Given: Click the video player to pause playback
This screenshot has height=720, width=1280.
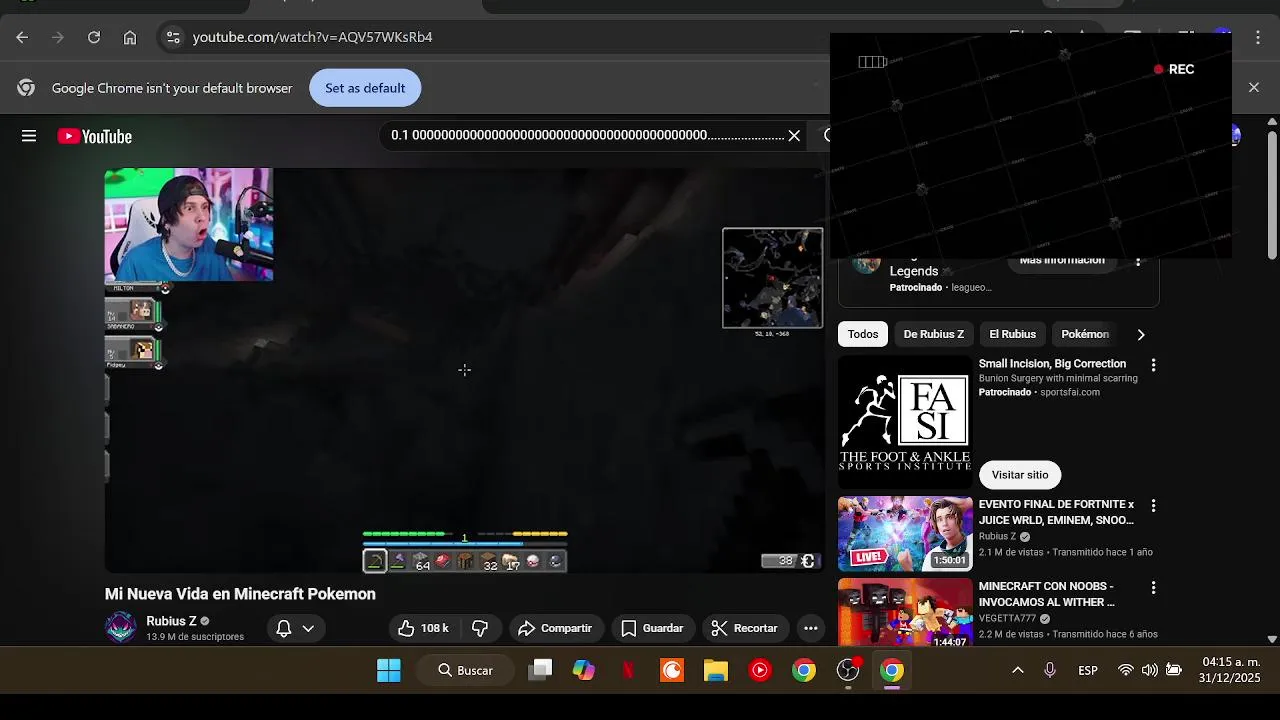Looking at the screenshot, I should (464, 370).
